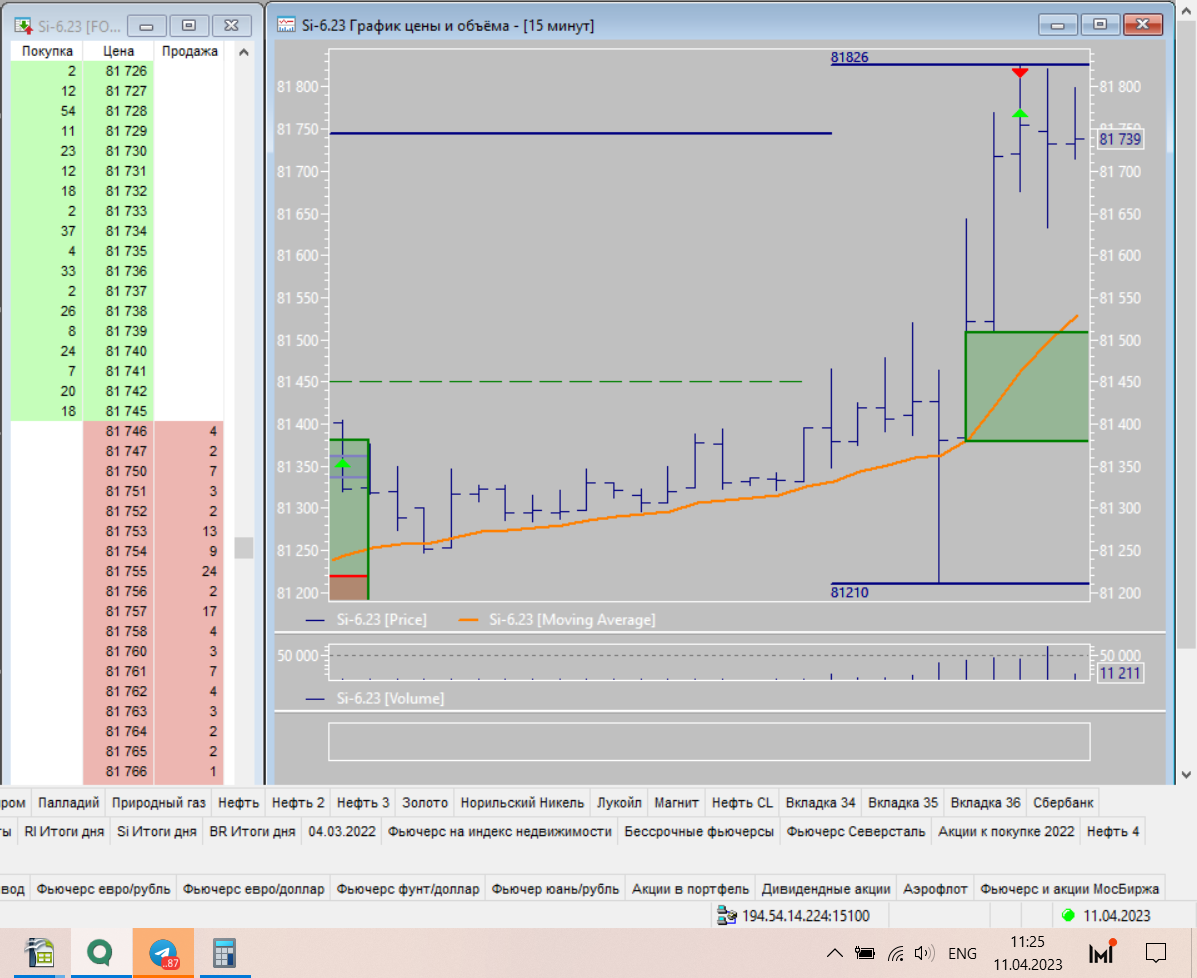Open the BR Итоги дня tab
This screenshot has height=978, width=1197.
252,831
